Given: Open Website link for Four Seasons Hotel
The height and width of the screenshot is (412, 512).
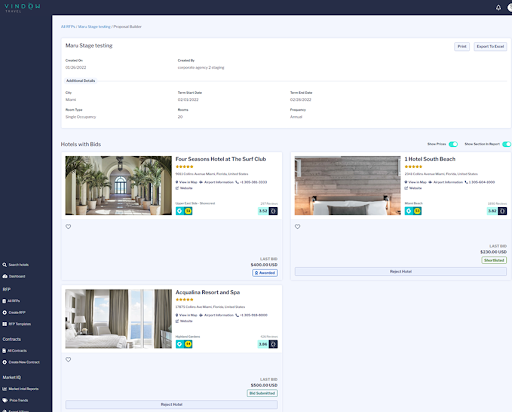Looking at the screenshot, I should [x=184, y=188].
